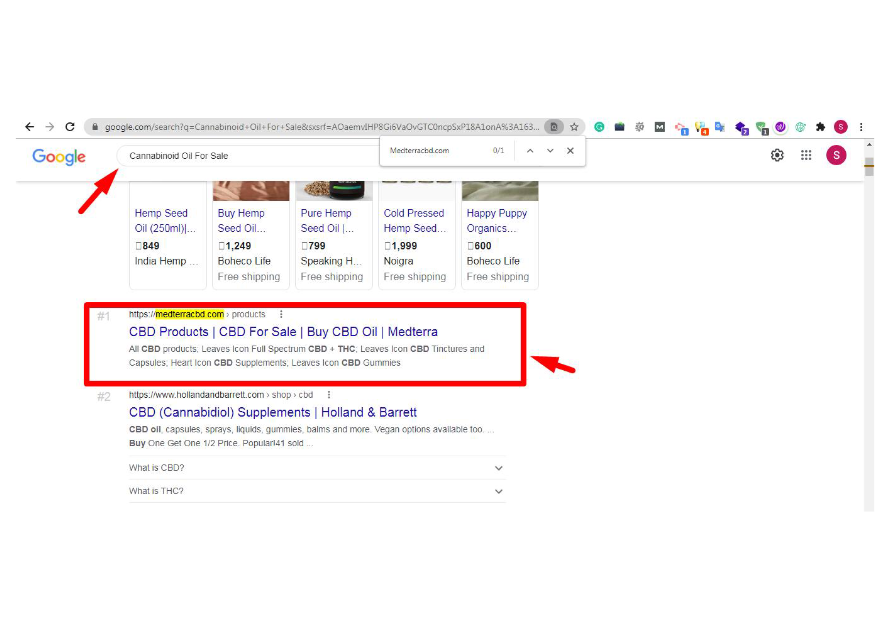
Task: Open options menu beside hollandandbarrett.com result
Action: [328, 395]
